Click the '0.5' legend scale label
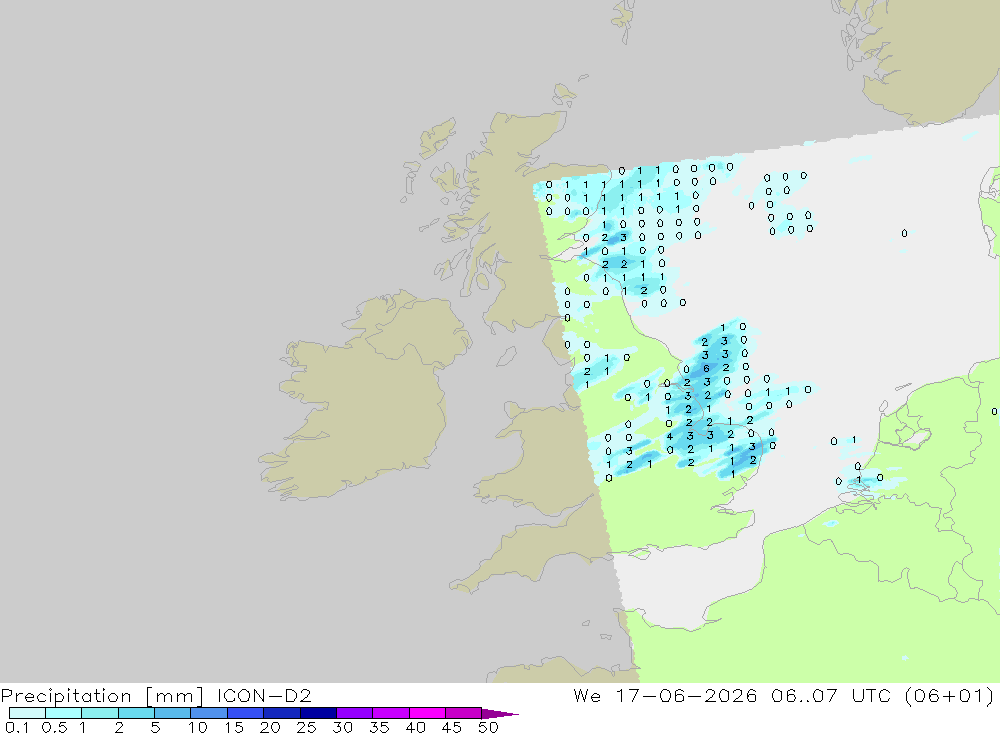 [x=54, y=727]
